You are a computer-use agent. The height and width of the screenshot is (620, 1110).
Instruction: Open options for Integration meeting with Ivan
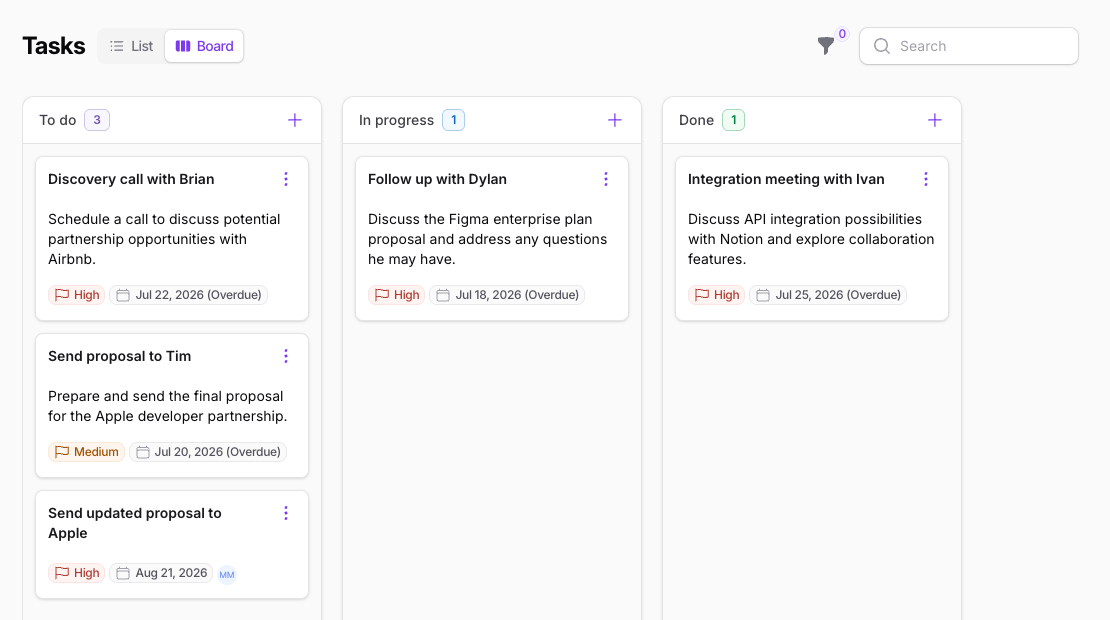click(926, 179)
